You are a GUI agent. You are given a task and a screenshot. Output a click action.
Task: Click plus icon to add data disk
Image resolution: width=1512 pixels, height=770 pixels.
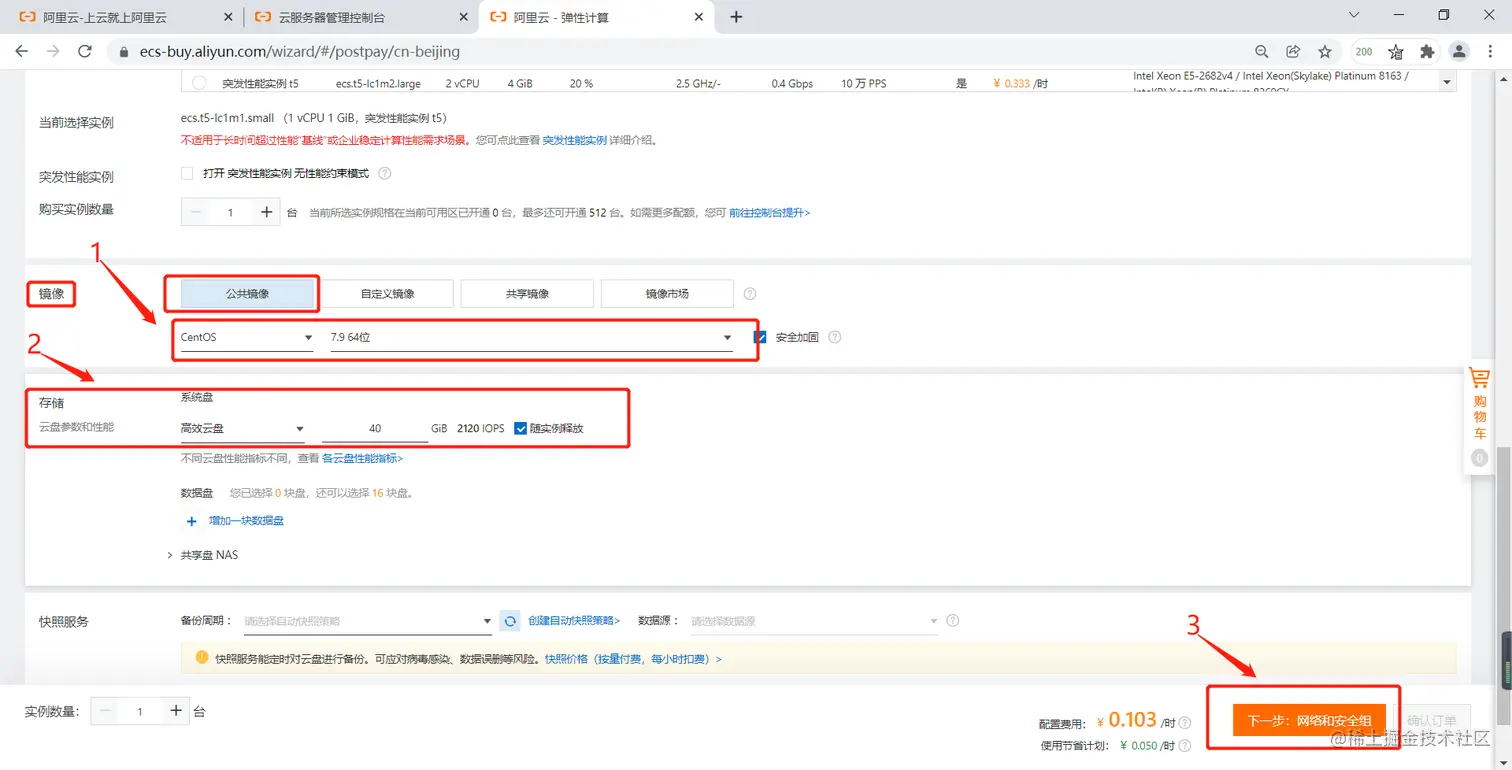tap(192, 521)
